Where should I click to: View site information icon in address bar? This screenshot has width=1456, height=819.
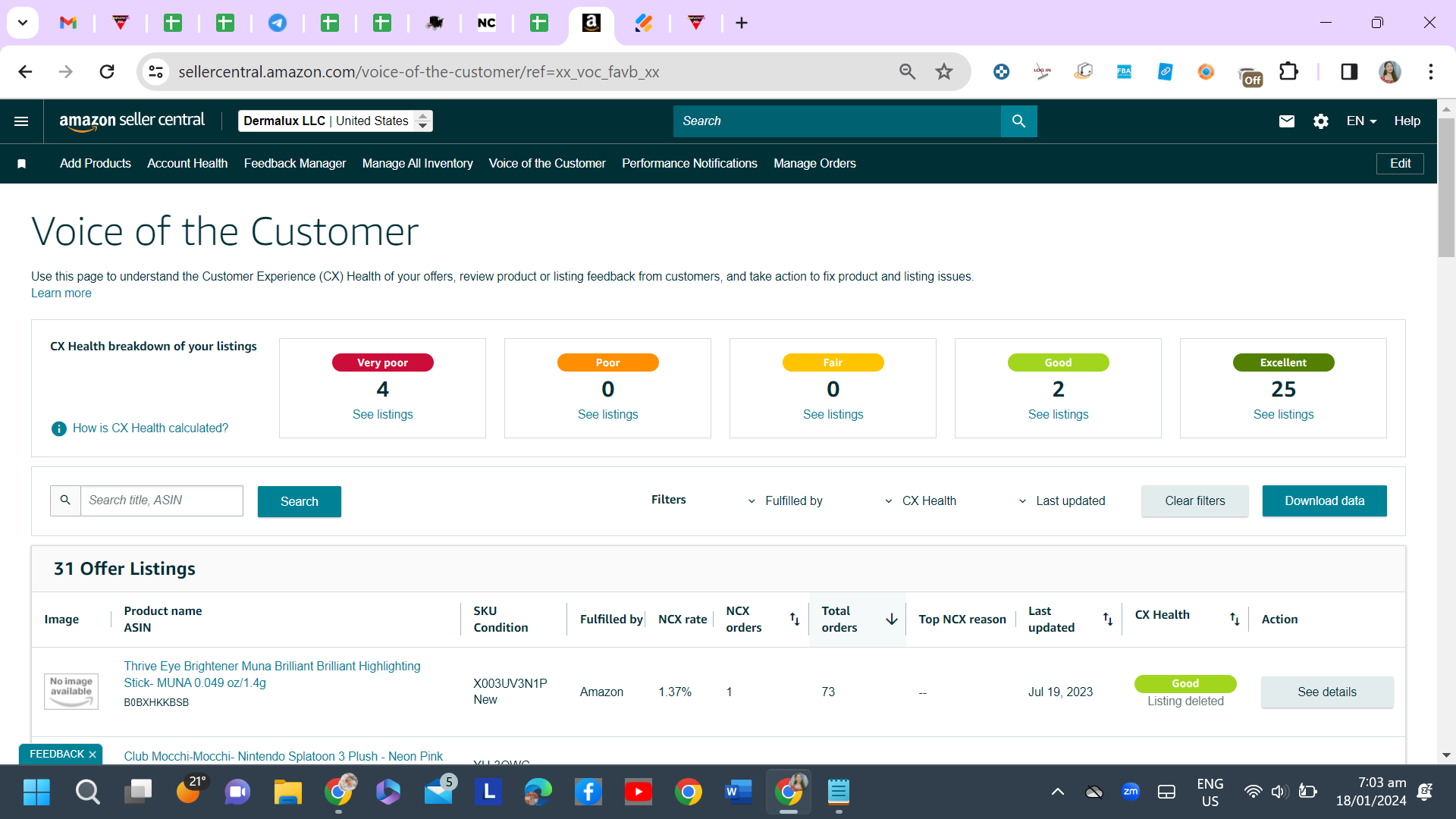tap(155, 72)
